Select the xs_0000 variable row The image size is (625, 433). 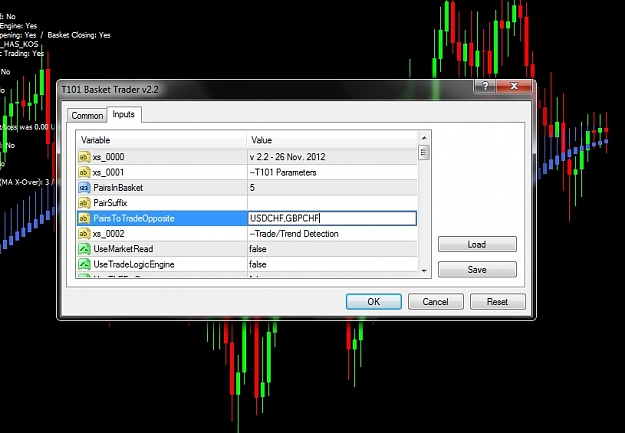click(247, 157)
